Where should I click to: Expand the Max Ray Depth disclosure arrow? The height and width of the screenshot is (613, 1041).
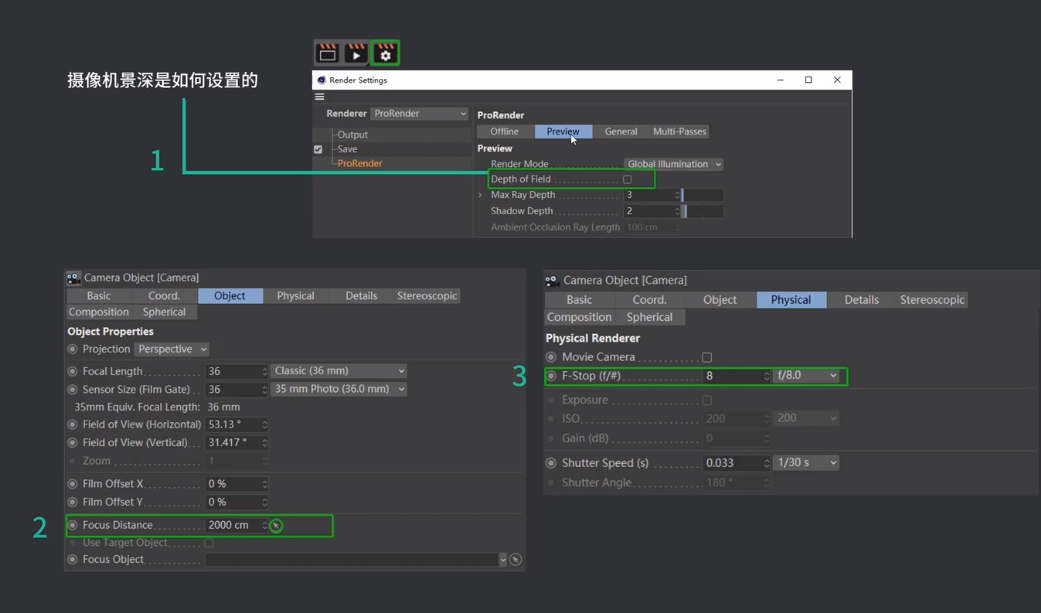pyautogui.click(x=481, y=196)
